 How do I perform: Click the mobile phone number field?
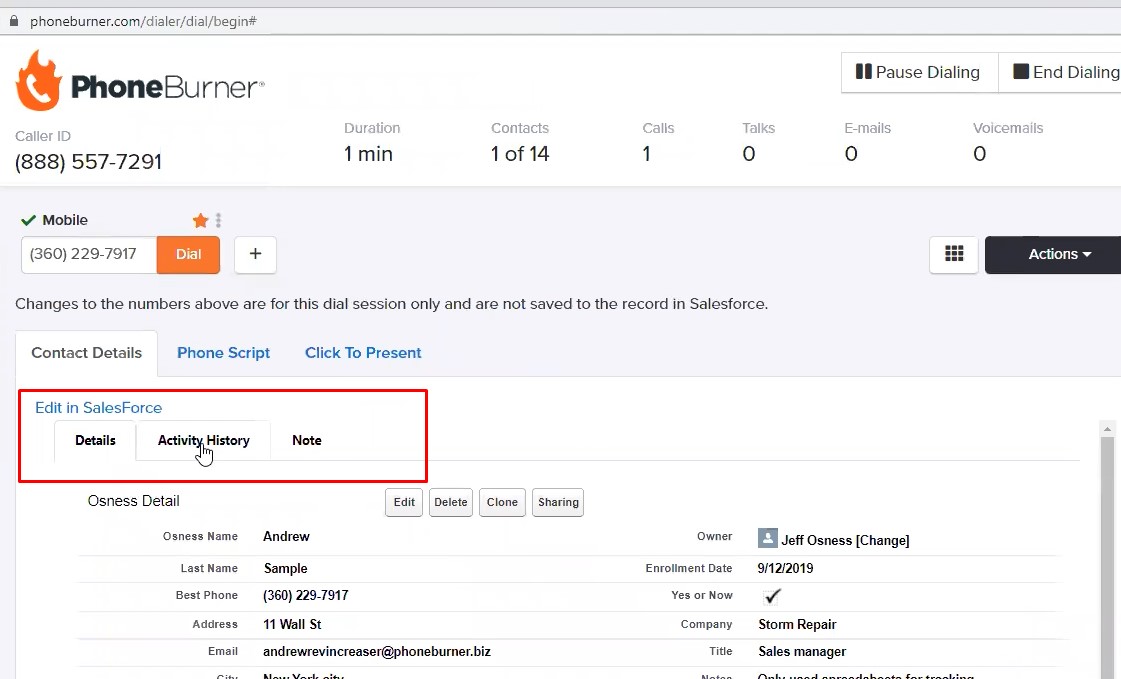(89, 254)
